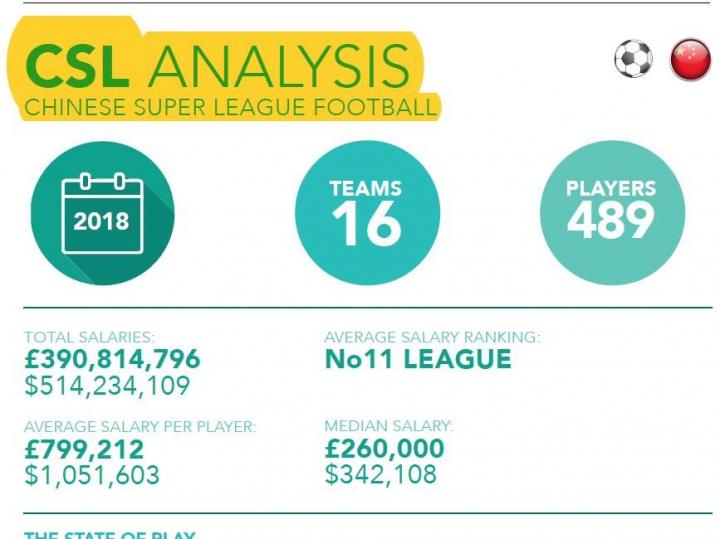Select the No11 League ranking text

point(418,360)
